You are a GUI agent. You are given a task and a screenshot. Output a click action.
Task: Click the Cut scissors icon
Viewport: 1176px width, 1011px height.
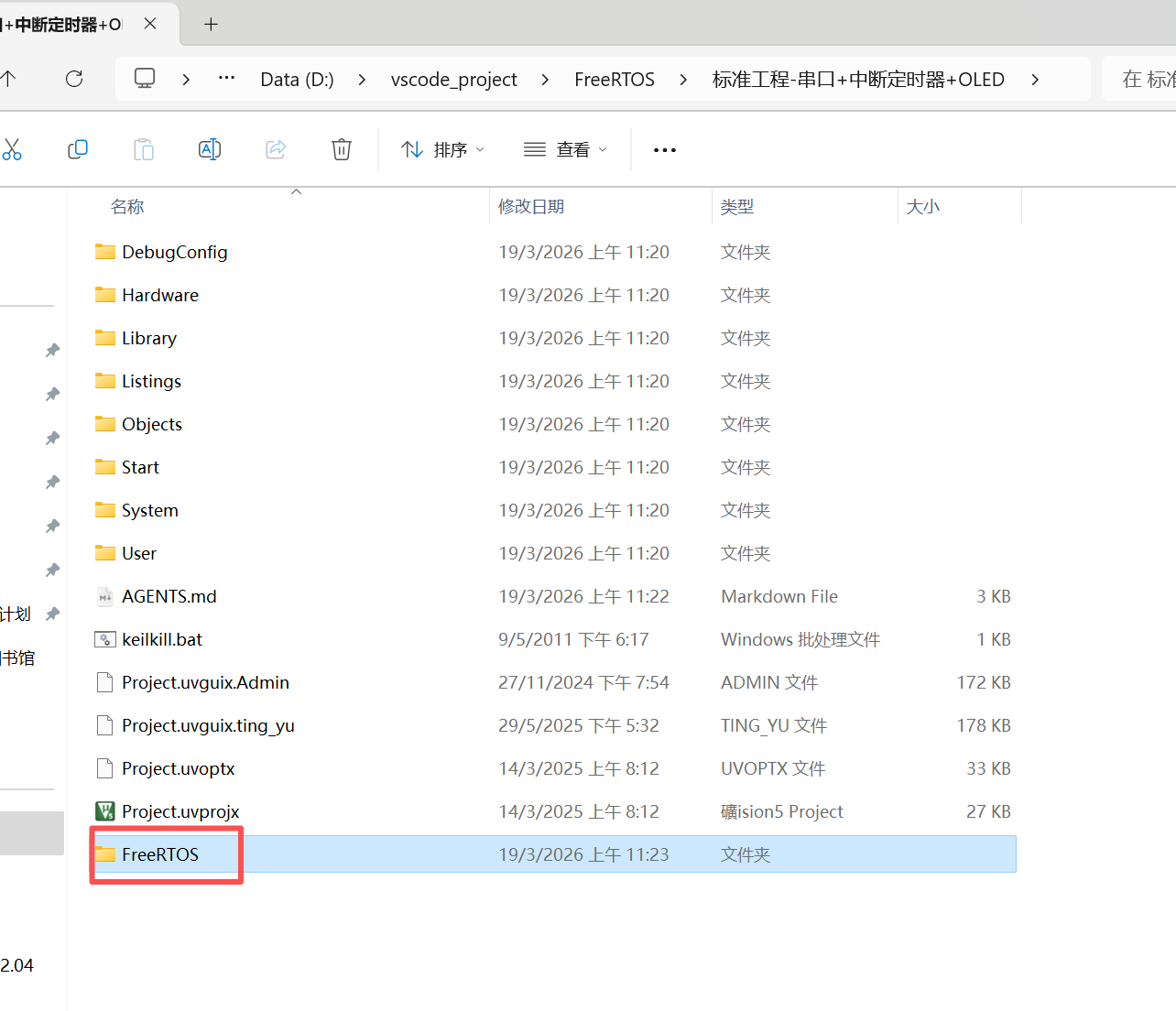pos(12,149)
